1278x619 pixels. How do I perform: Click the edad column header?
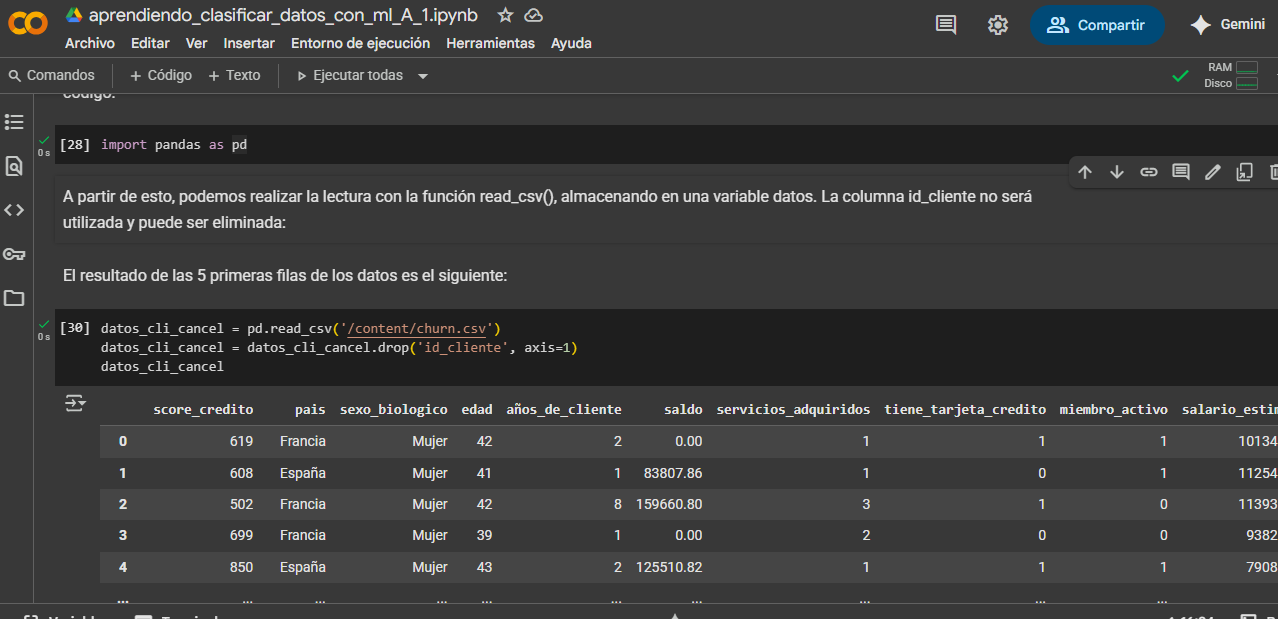tap(477, 410)
